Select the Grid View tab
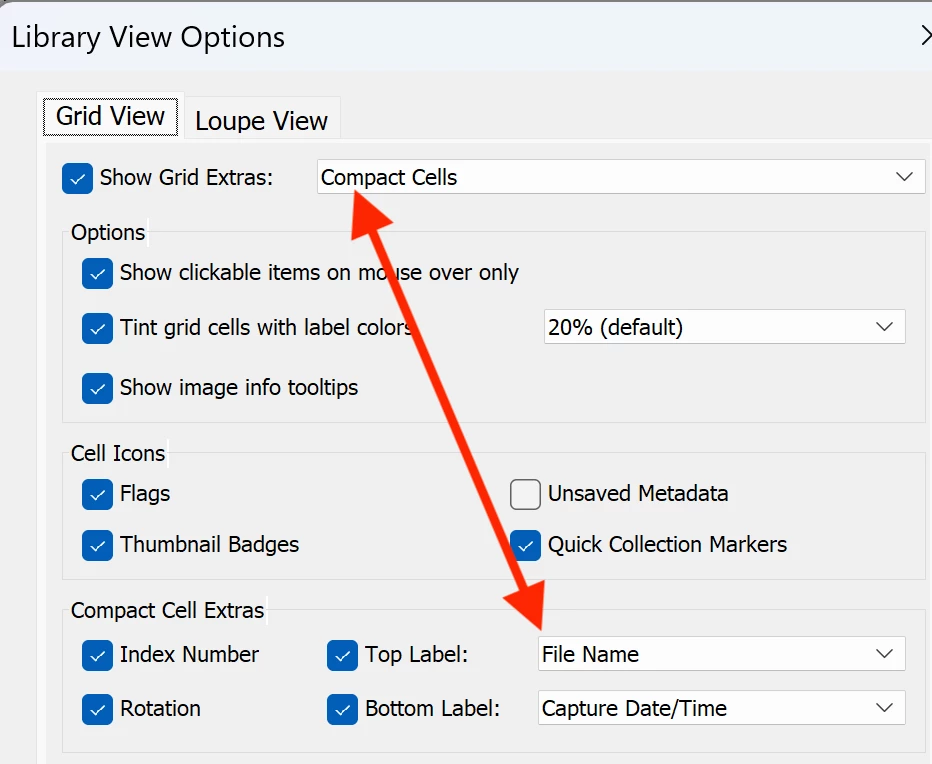Viewport: 932px width, 764px height. click(110, 116)
